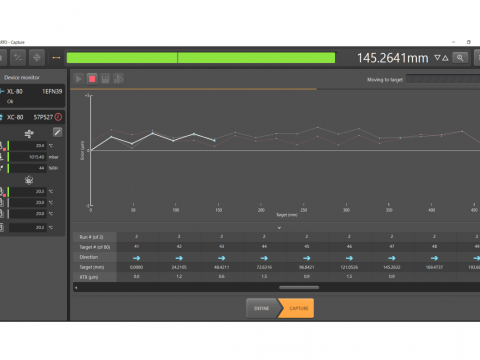Click the first material temperature field
This screenshot has width=480, height=360.
(27, 191)
